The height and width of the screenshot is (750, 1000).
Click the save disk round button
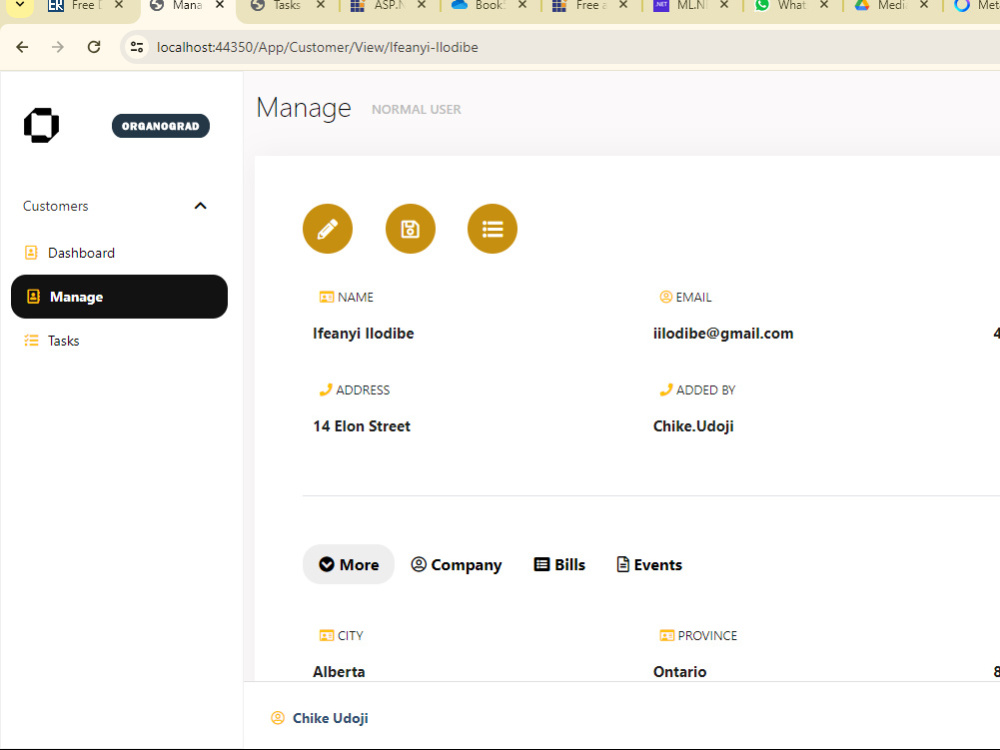pos(410,229)
